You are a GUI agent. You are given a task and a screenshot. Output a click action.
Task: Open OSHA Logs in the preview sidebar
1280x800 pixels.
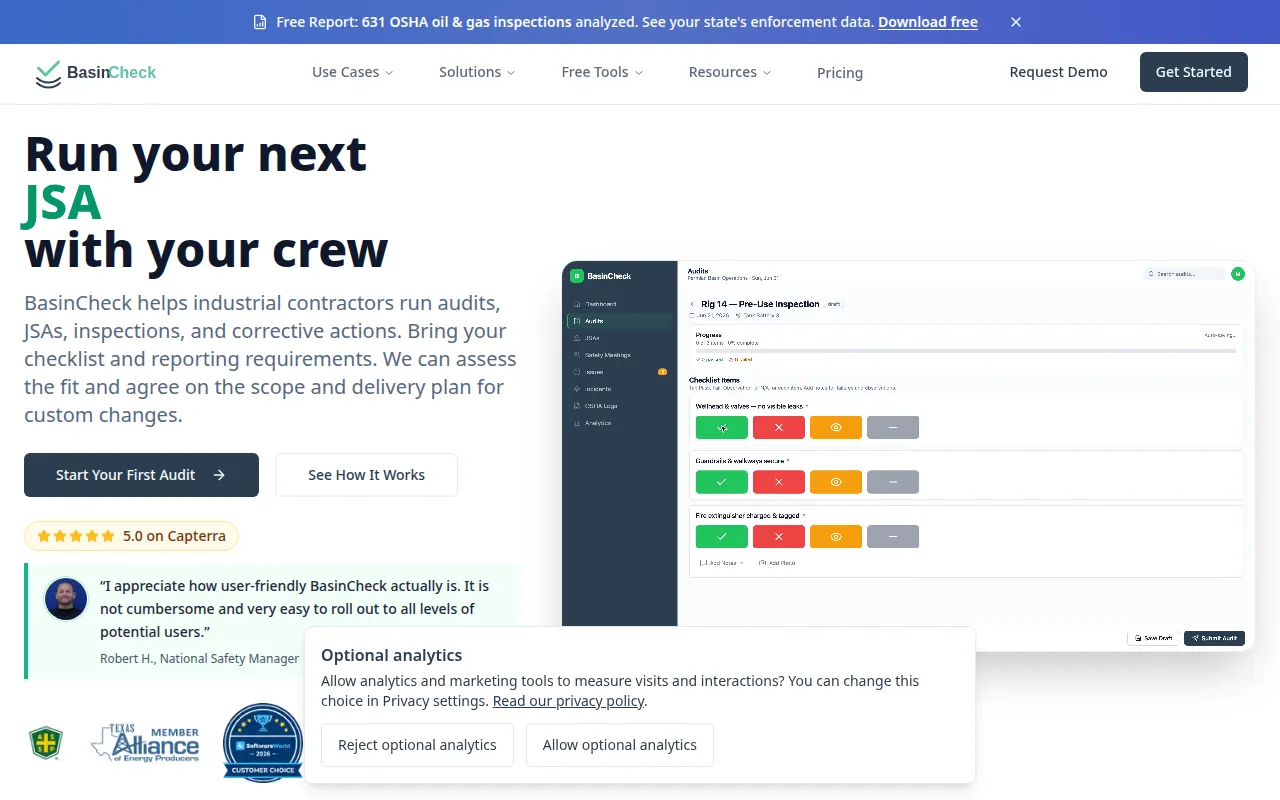[619, 406]
